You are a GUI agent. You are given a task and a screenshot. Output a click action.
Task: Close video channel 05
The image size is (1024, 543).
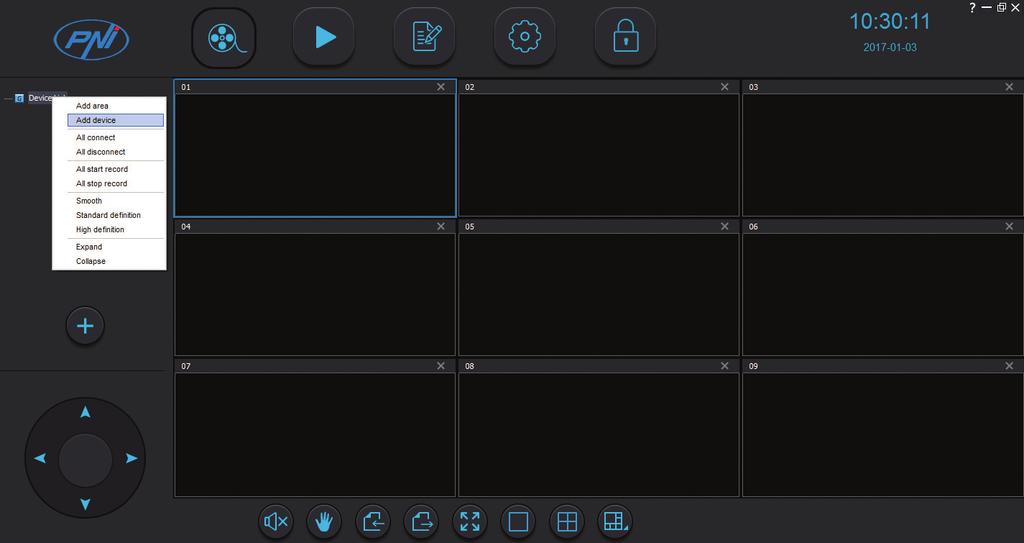[x=724, y=226]
